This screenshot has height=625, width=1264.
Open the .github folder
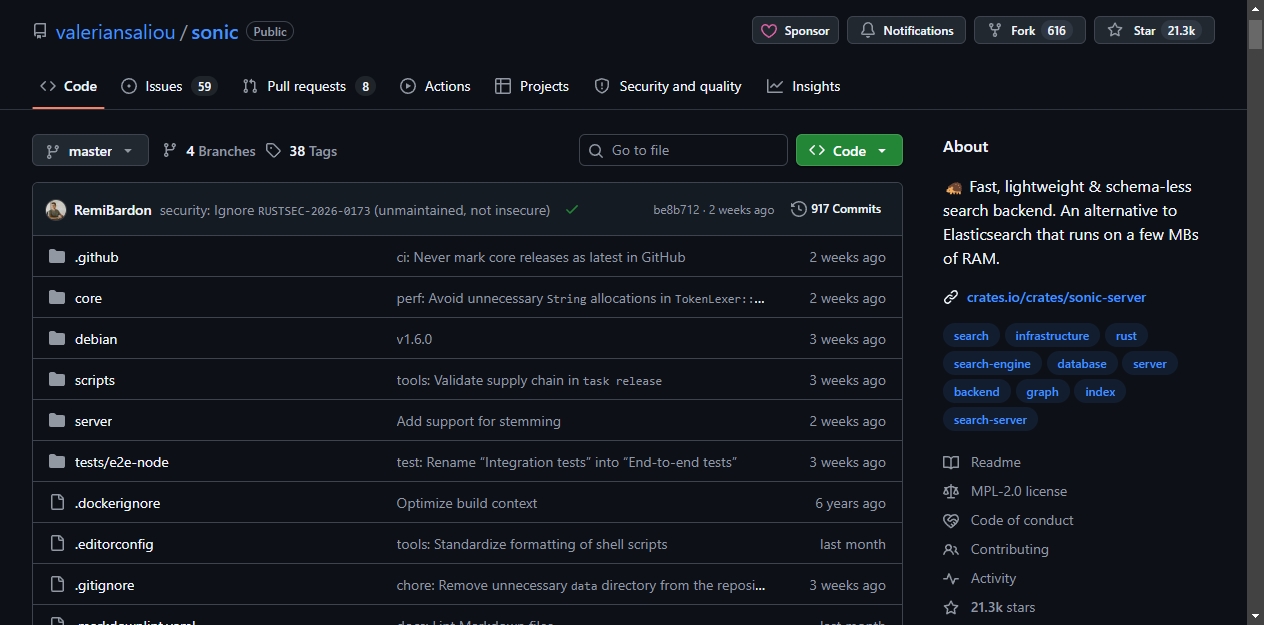(x=97, y=257)
